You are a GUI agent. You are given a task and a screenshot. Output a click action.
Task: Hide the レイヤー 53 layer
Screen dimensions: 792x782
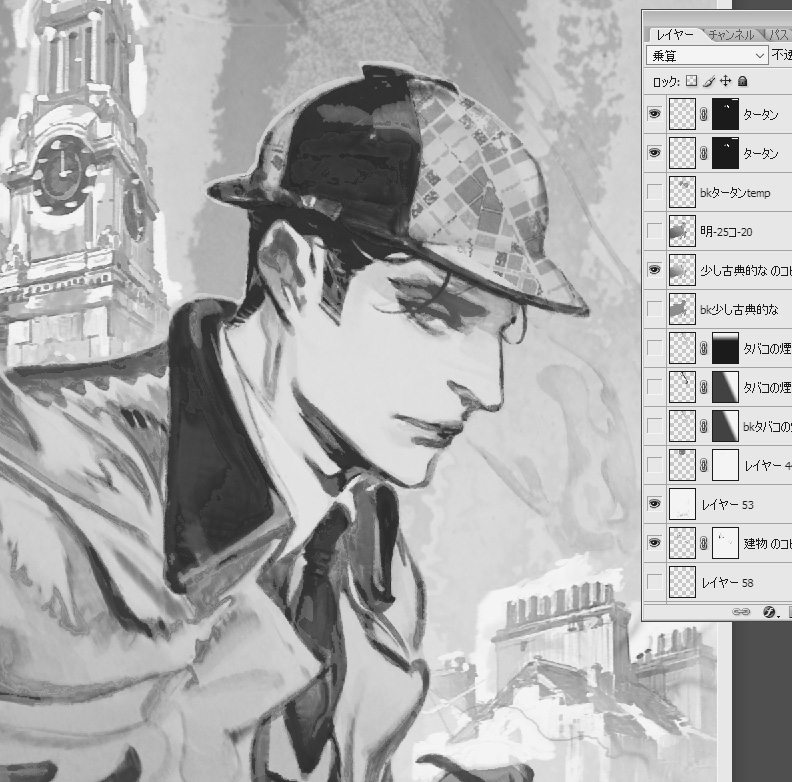(654, 504)
